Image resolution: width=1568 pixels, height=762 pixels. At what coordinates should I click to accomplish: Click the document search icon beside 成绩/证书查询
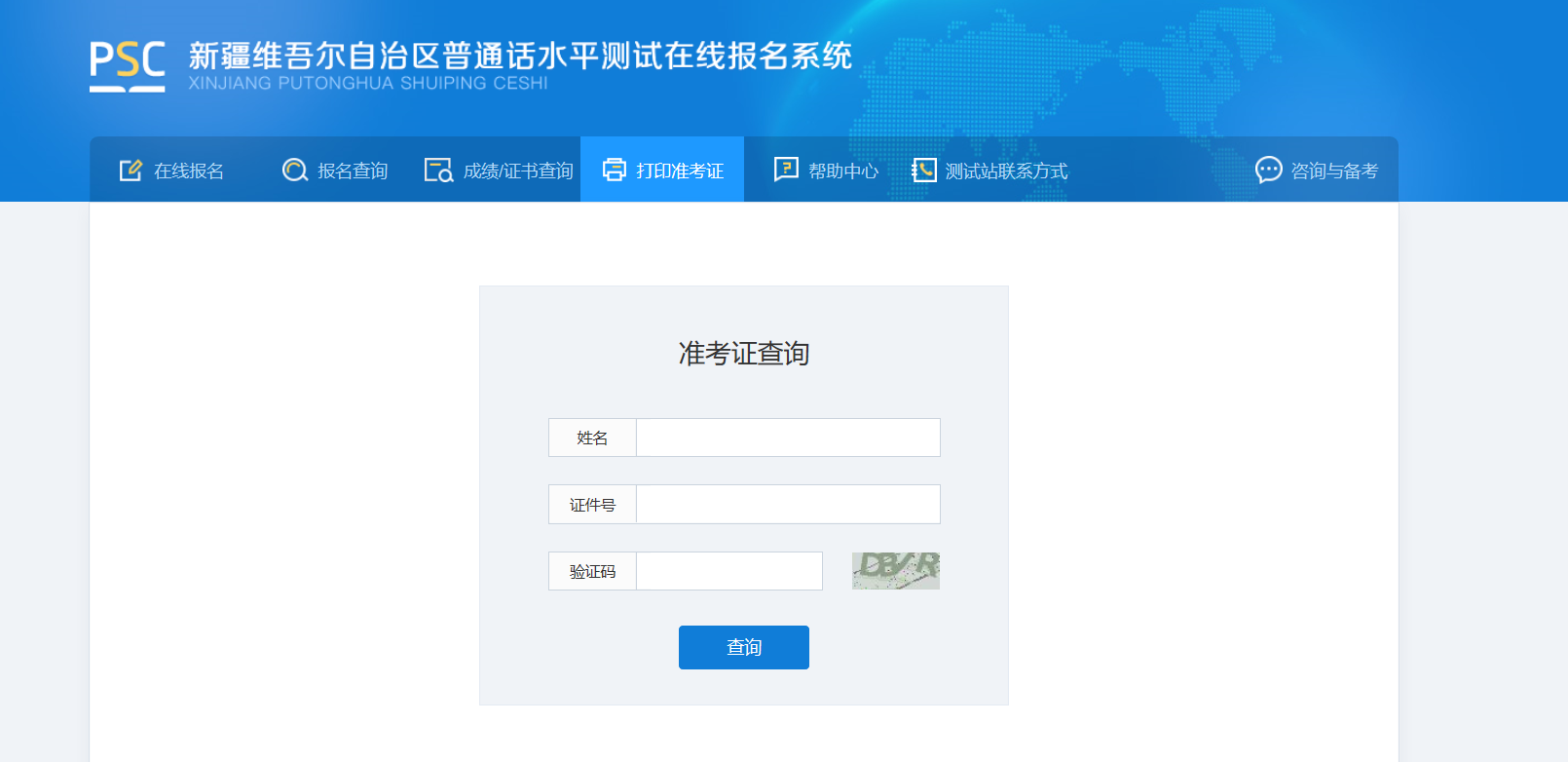point(438,171)
